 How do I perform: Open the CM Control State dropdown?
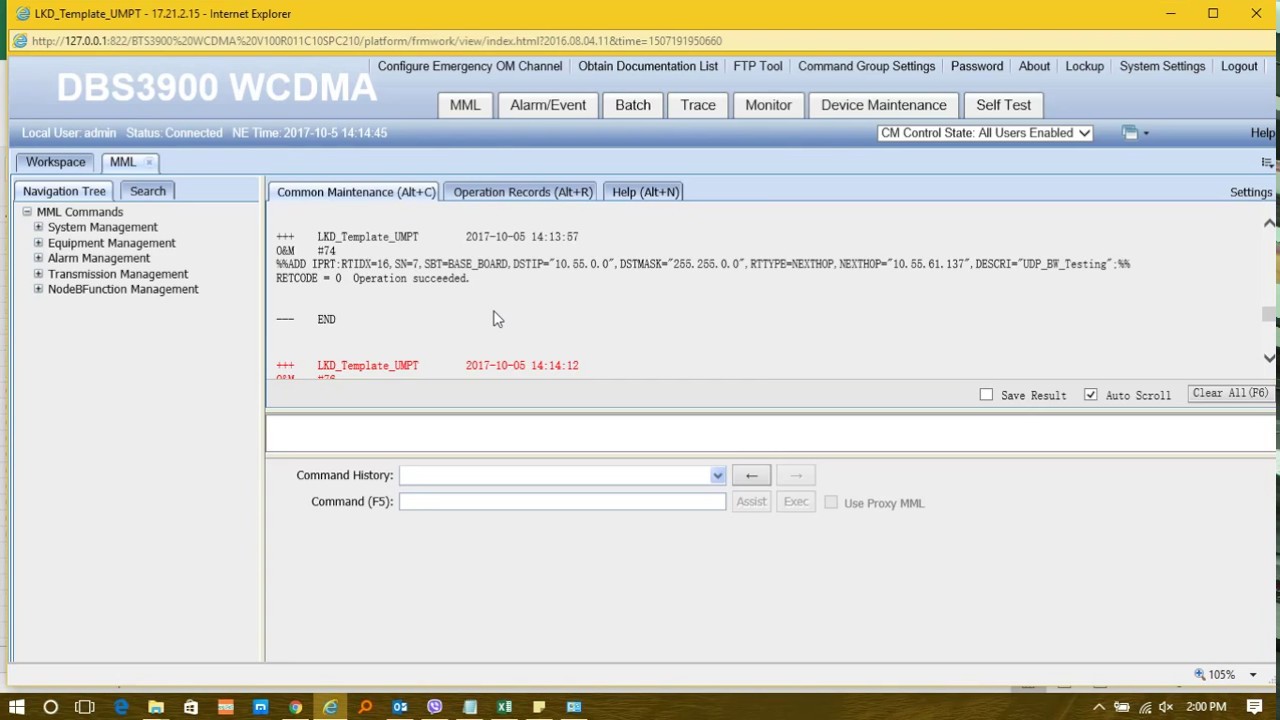pyautogui.click(x=985, y=133)
